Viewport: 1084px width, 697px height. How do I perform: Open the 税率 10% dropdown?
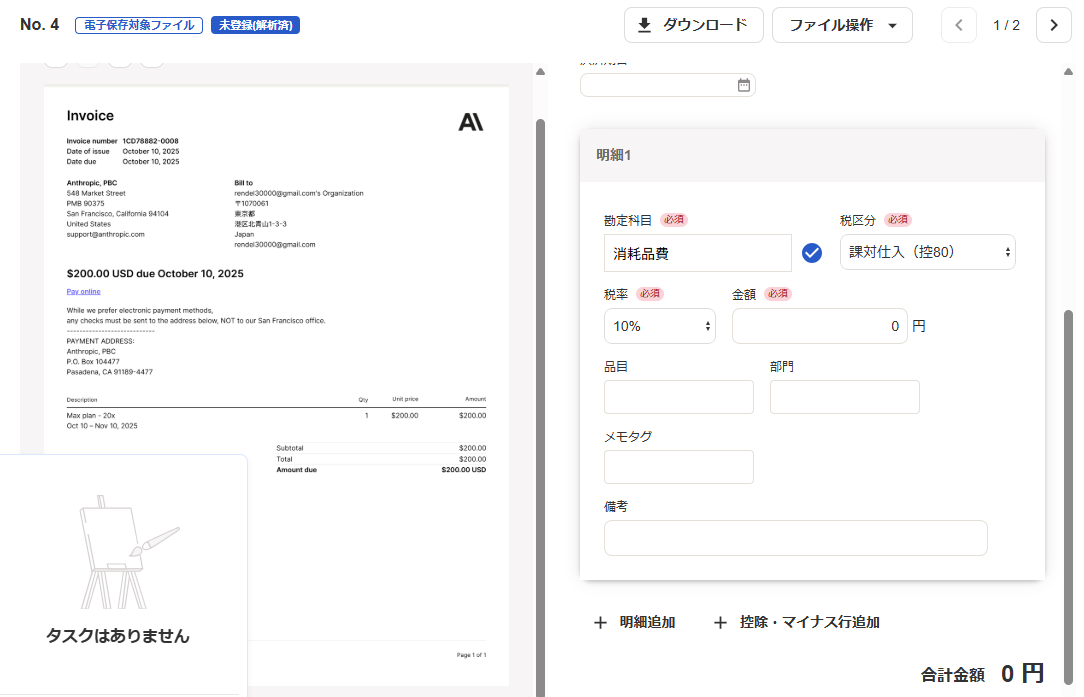pyautogui.click(x=660, y=326)
